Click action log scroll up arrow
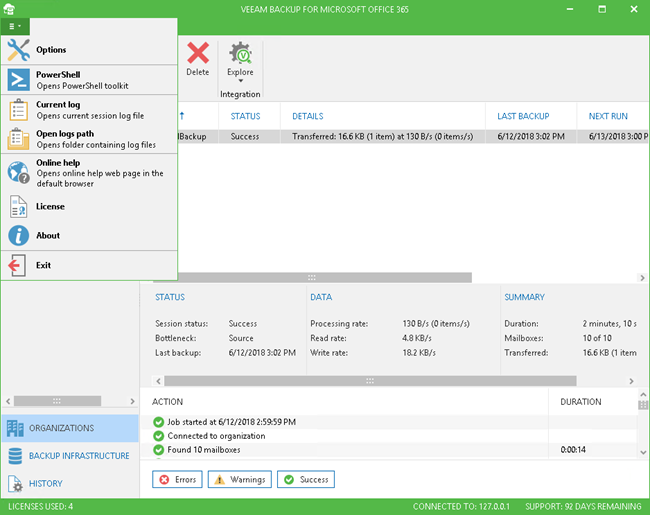 (643, 394)
